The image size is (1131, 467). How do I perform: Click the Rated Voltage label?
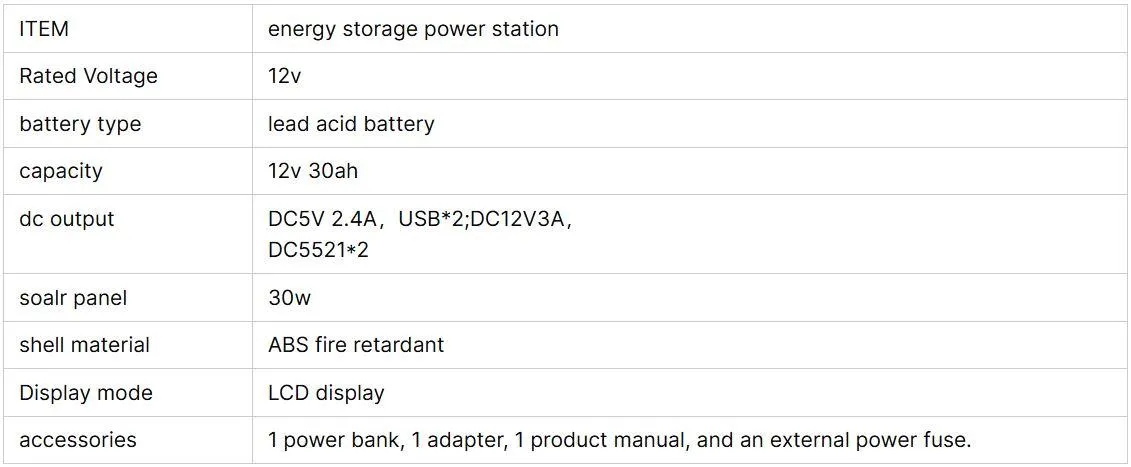pyautogui.click(x=88, y=77)
